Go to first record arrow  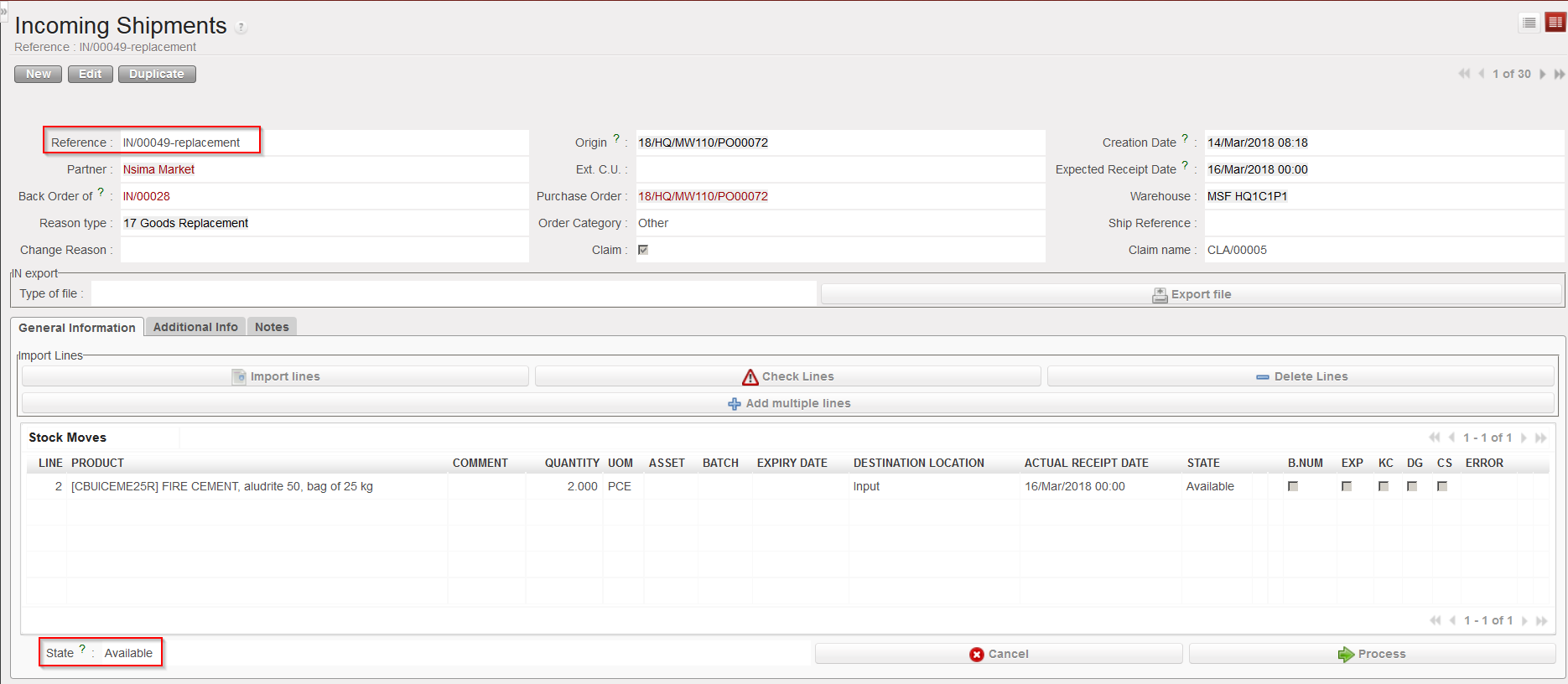coord(1464,74)
